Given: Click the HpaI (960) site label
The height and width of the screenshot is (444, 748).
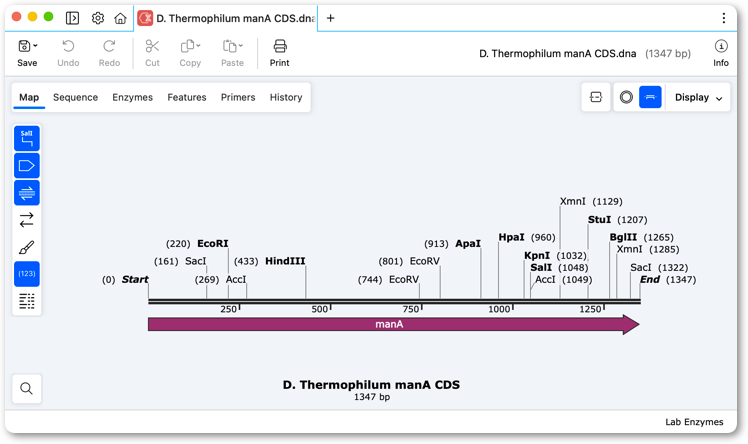Looking at the screenshot, I should [x=527, y=237].
